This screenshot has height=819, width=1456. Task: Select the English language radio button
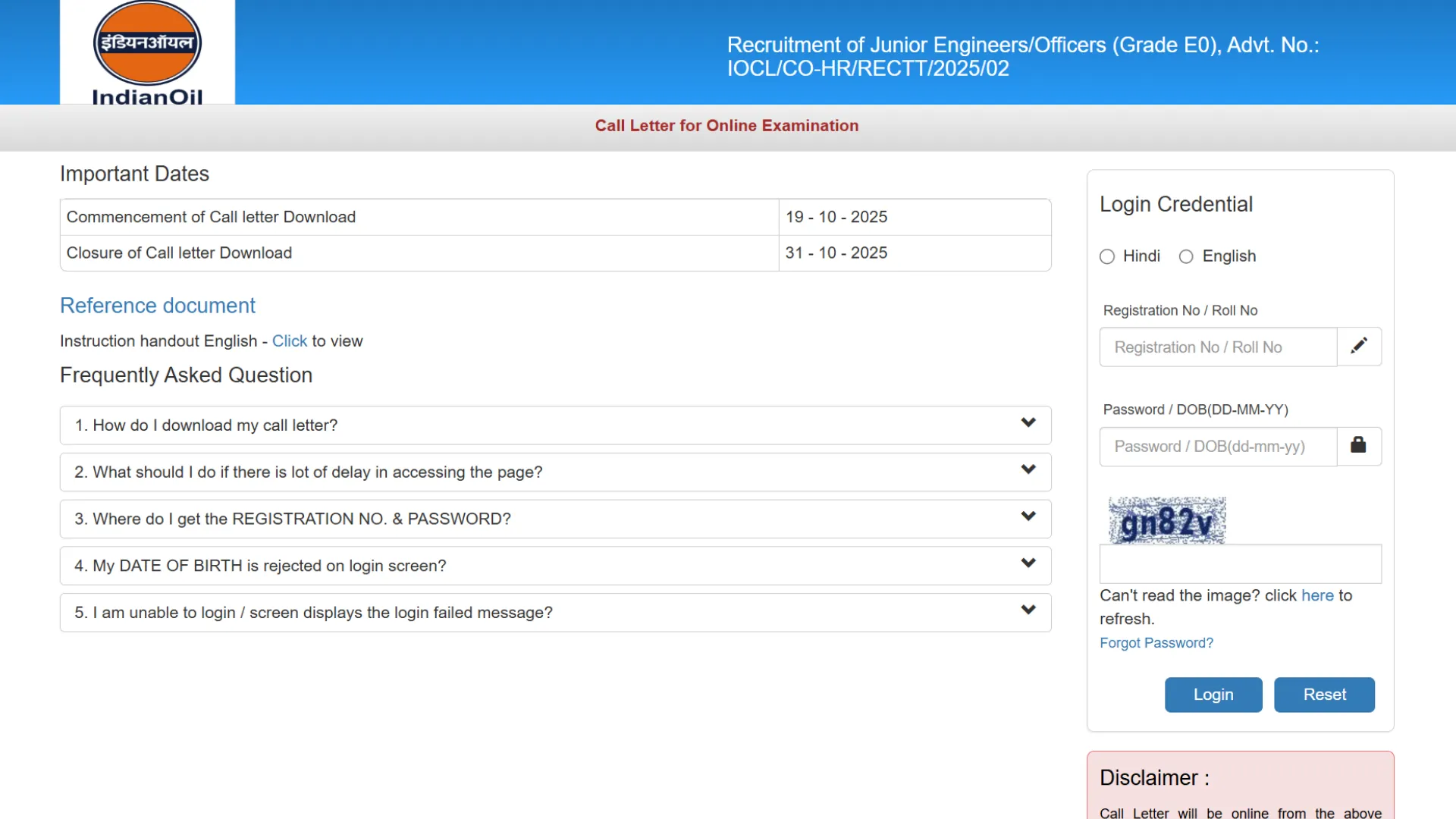pos(1186,257)
